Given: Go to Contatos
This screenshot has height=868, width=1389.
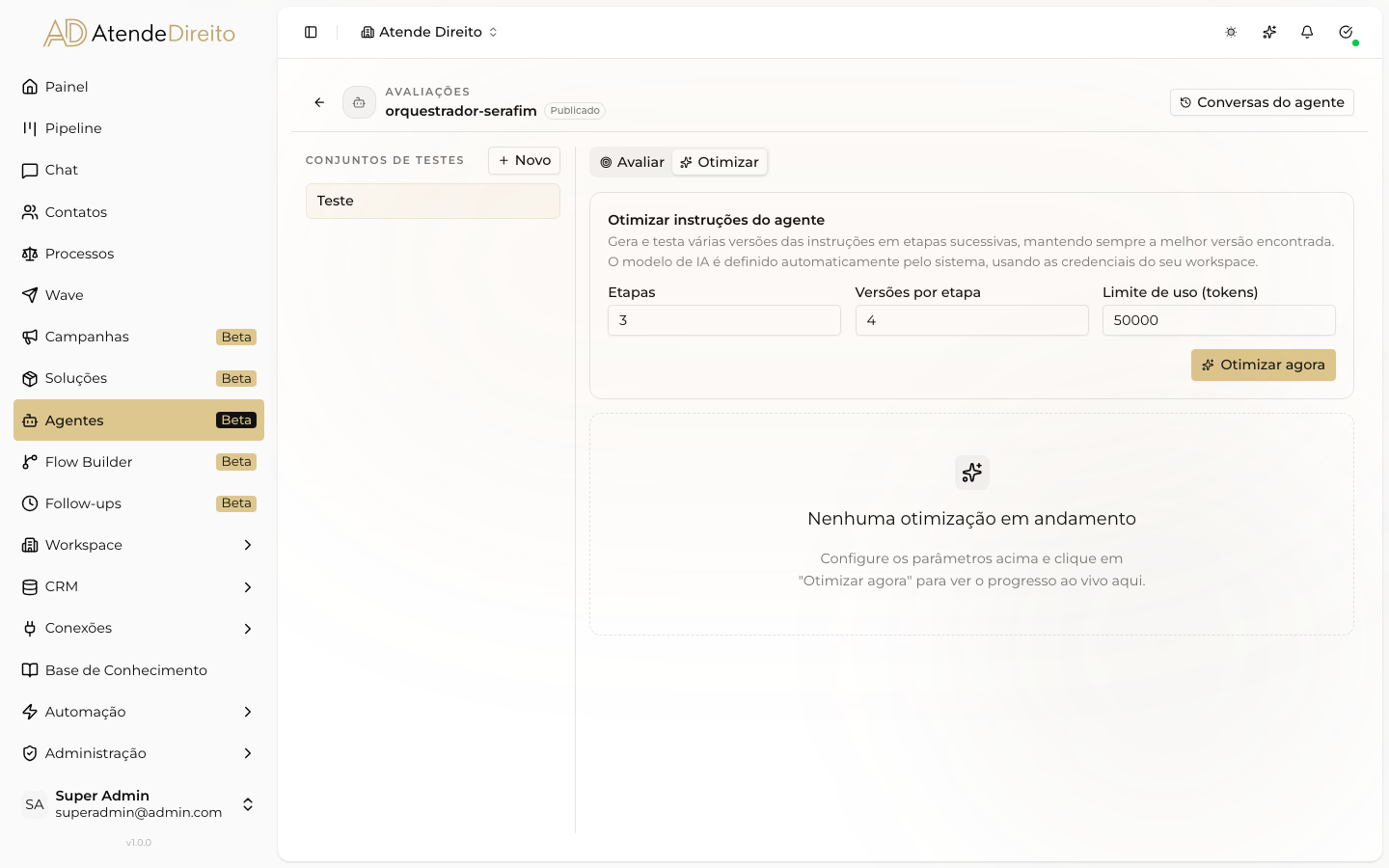Looking at the screenshot, I should coord(139,212).
